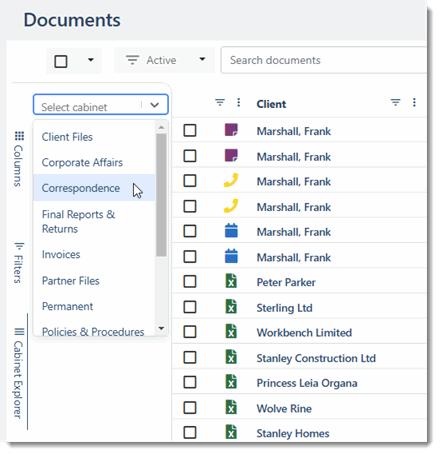Click the Excel icon beside Peter Parker
440x454 pixels.
[x=231, y=281]
